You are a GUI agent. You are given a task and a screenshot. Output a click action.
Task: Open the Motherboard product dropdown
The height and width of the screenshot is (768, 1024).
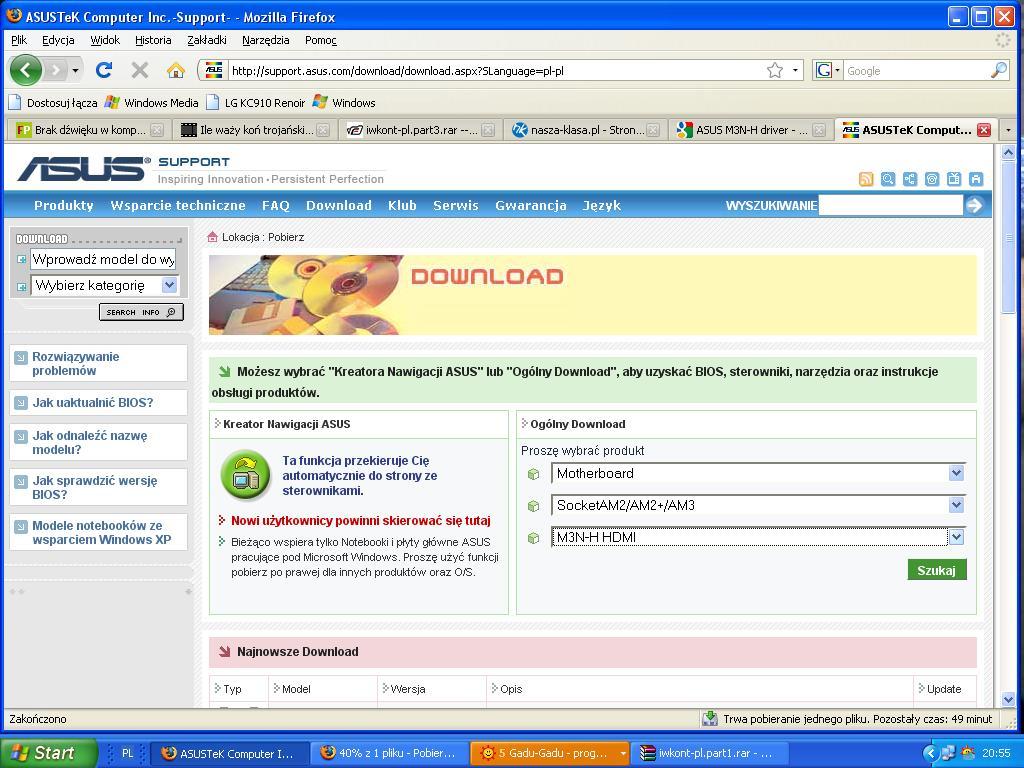pyautogui.click(x=956, y=473)
